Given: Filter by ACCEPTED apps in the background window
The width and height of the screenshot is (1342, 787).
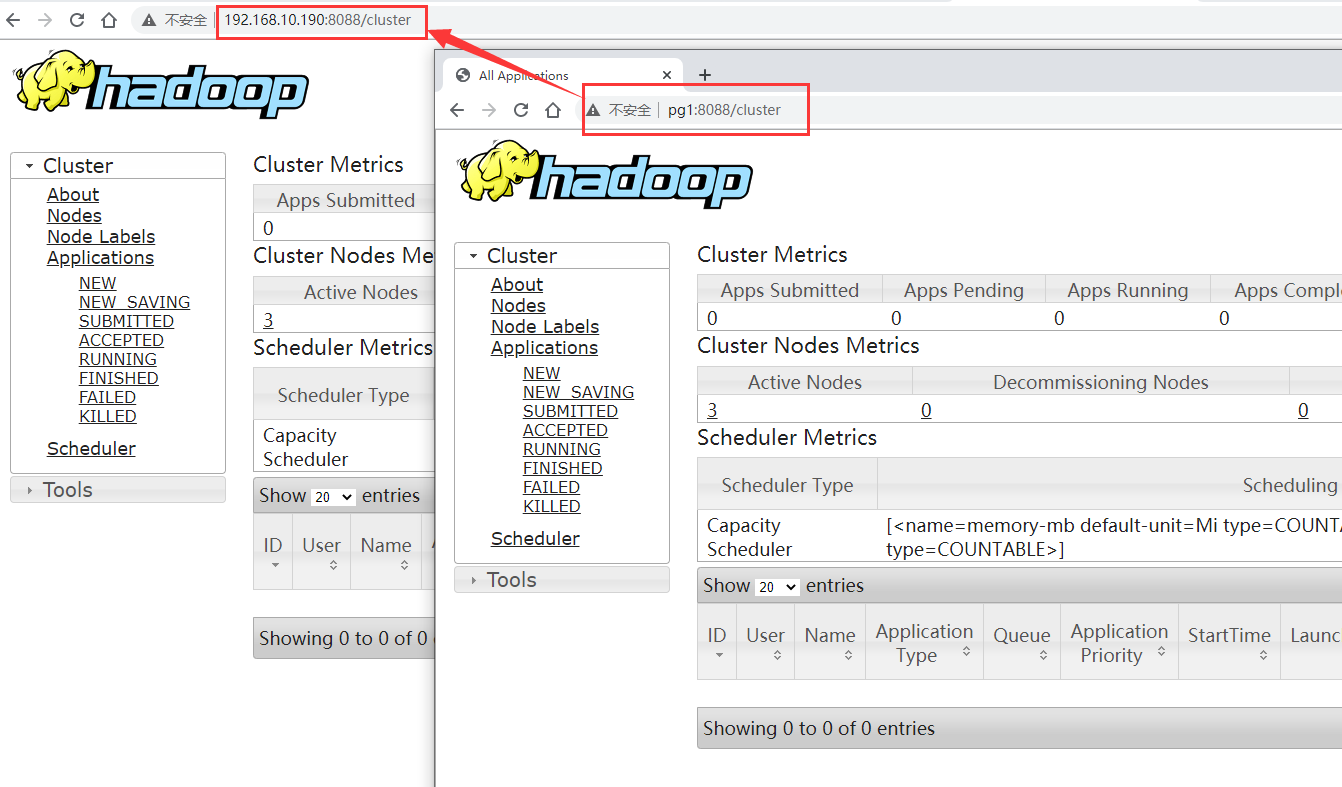Looking at the screenshot, I should click(121, 340).
